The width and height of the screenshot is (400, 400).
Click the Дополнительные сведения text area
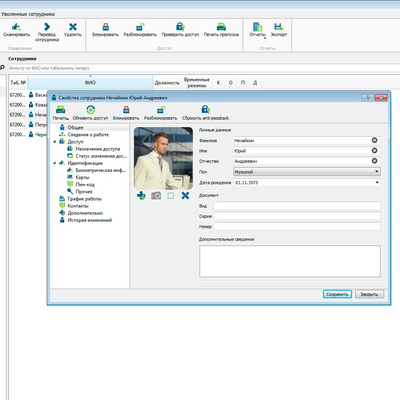[x=290, y=261]
